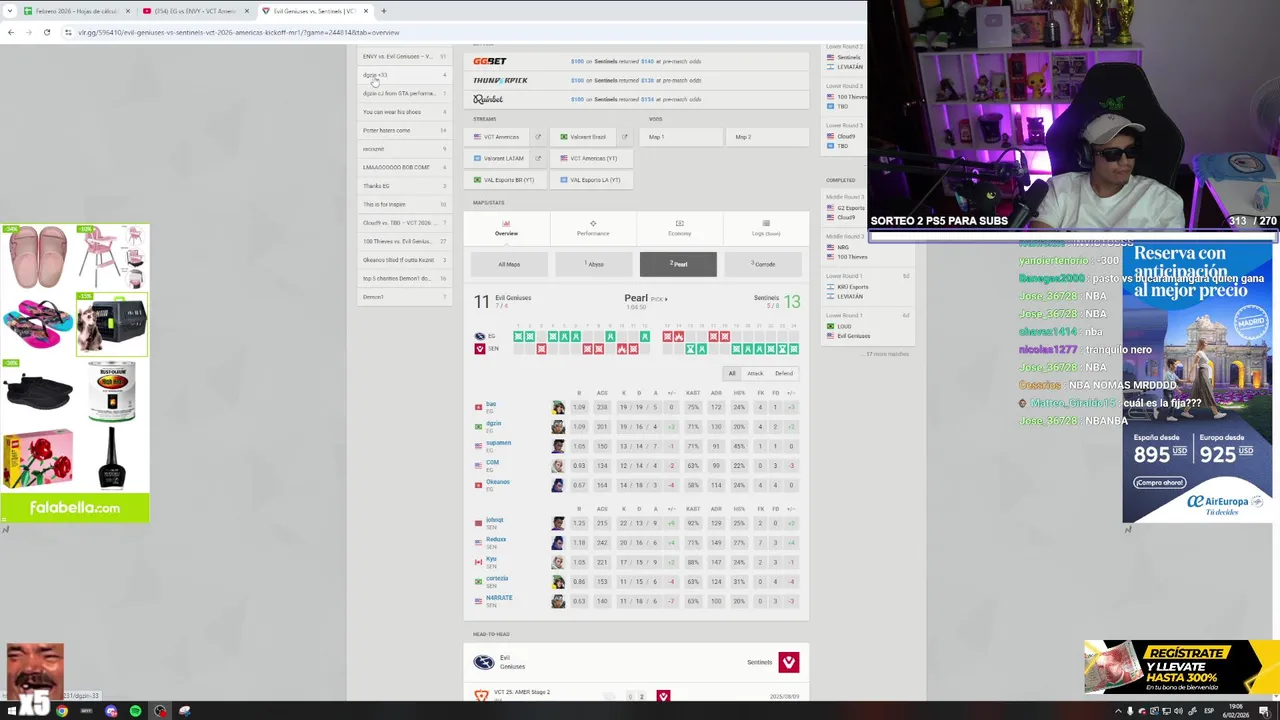Click Evil Geniuses logo in Head-to-Head
The image size is (1280, 720).
click(484, 662)
